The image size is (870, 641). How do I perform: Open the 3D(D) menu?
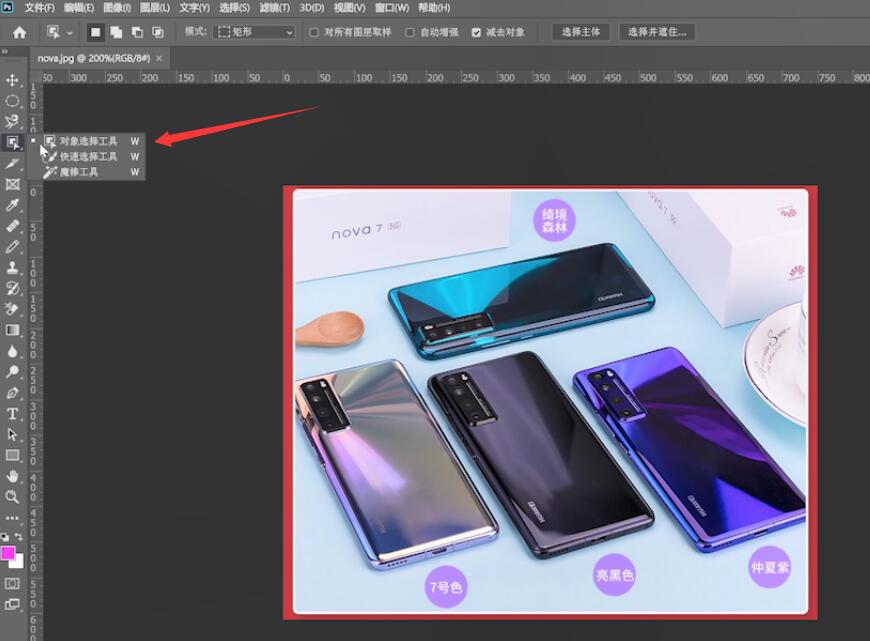click(x=312, y=8)
